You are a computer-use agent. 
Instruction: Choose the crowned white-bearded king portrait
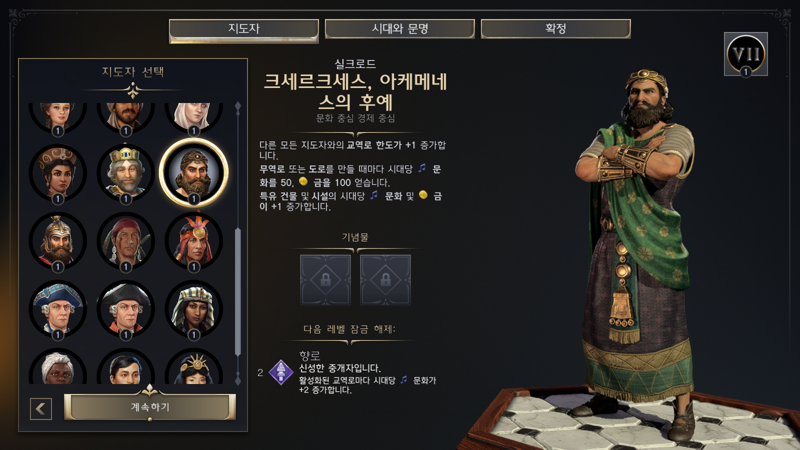[x=126, y=172]
